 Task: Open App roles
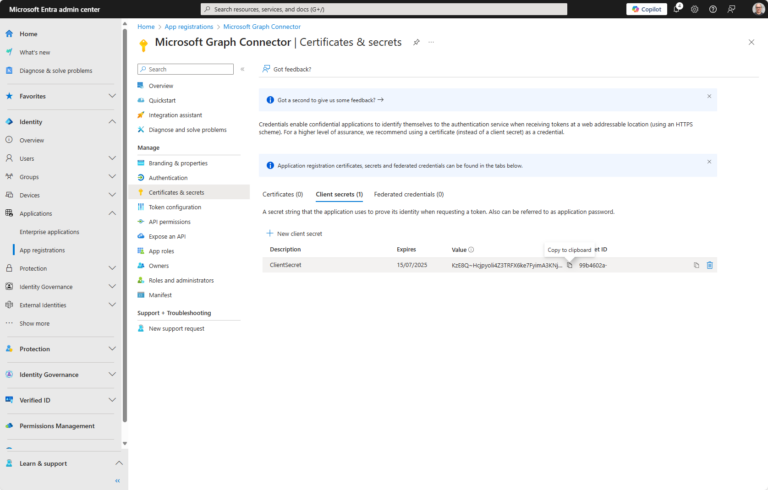(x=161, y=251)
